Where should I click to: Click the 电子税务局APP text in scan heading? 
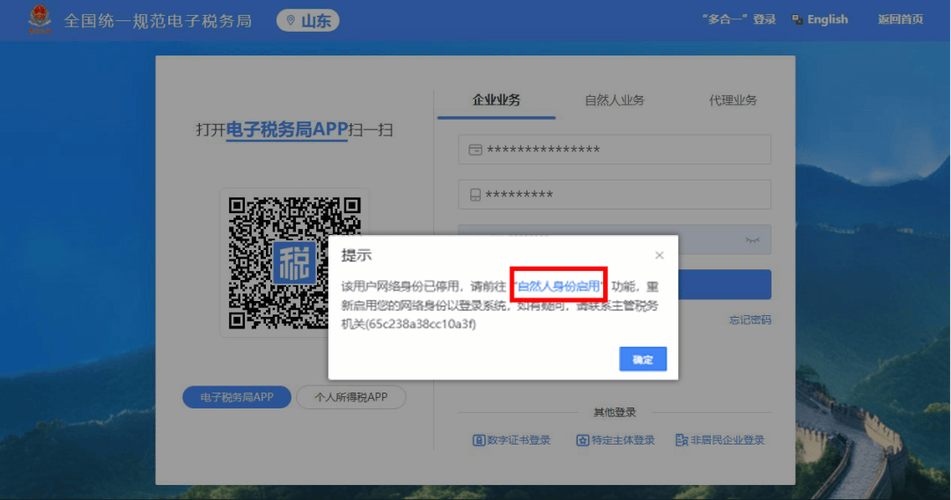point(287,129)
